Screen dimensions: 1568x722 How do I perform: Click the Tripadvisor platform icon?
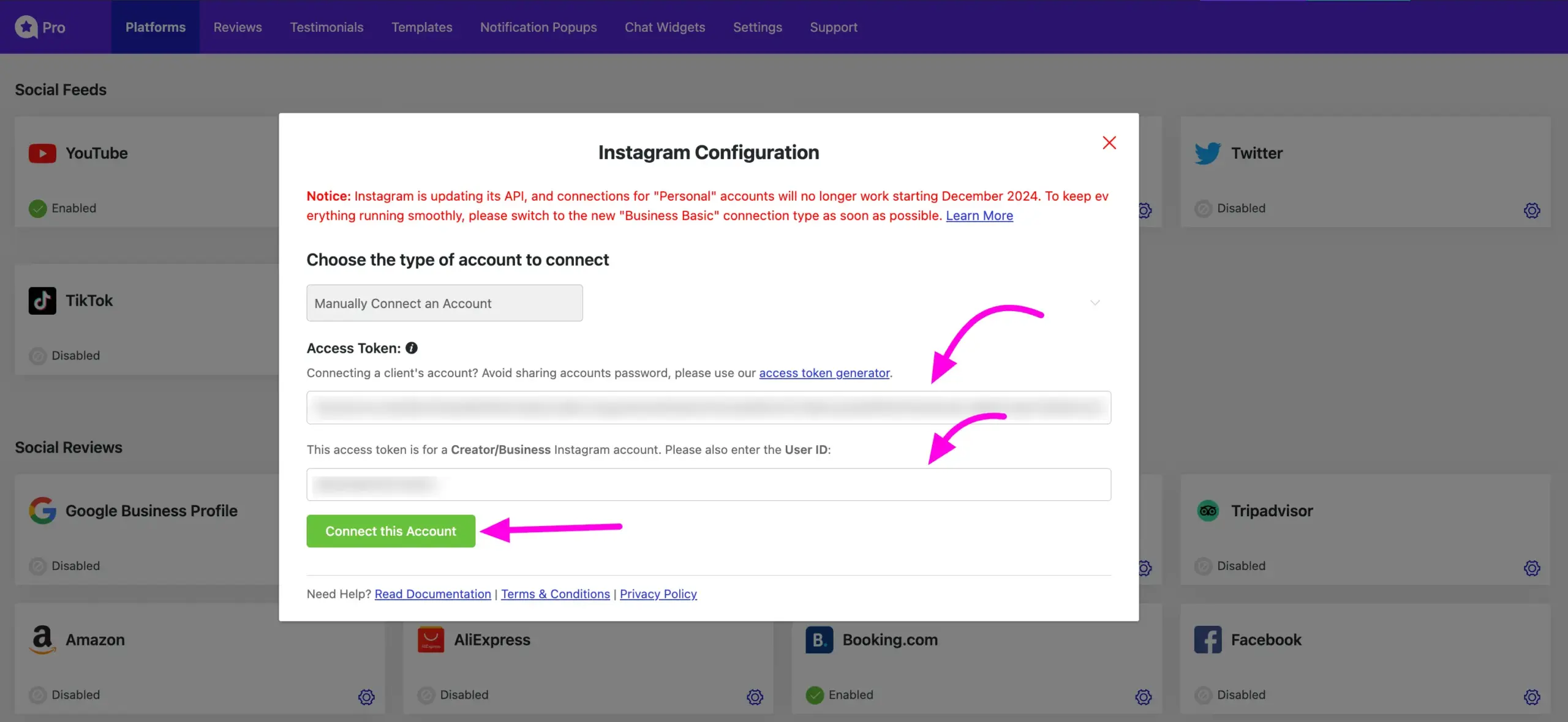pos(1207,510)
